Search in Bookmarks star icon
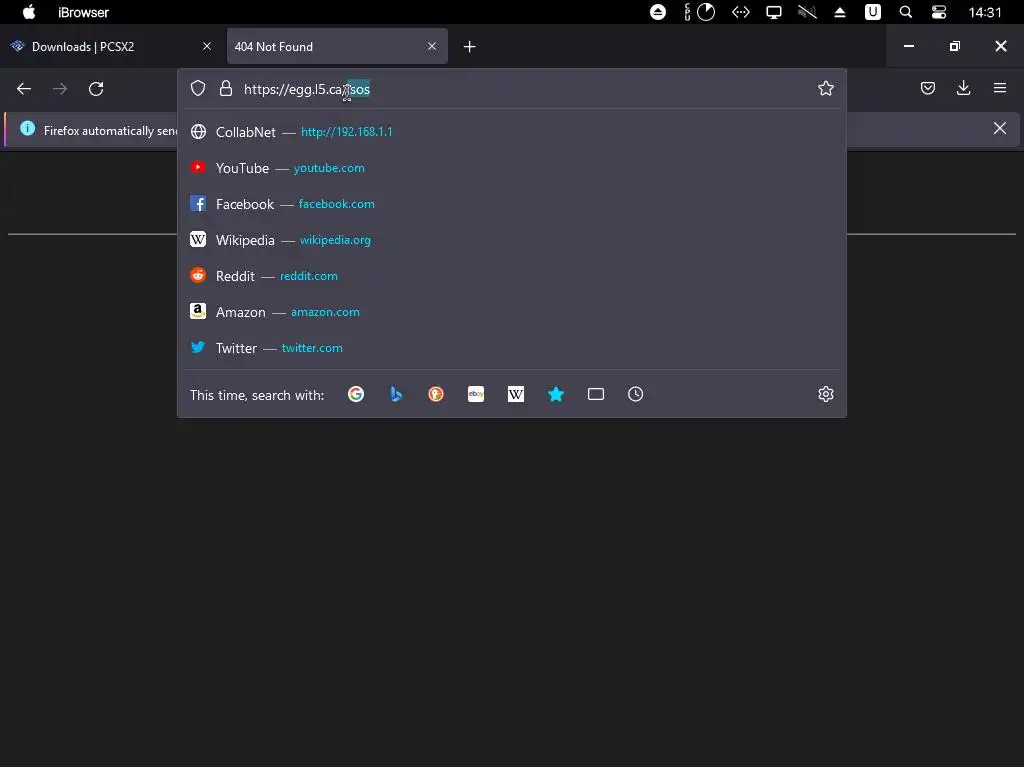The height and width of the screenshot is (768, 1024). [x=556, y=394]
